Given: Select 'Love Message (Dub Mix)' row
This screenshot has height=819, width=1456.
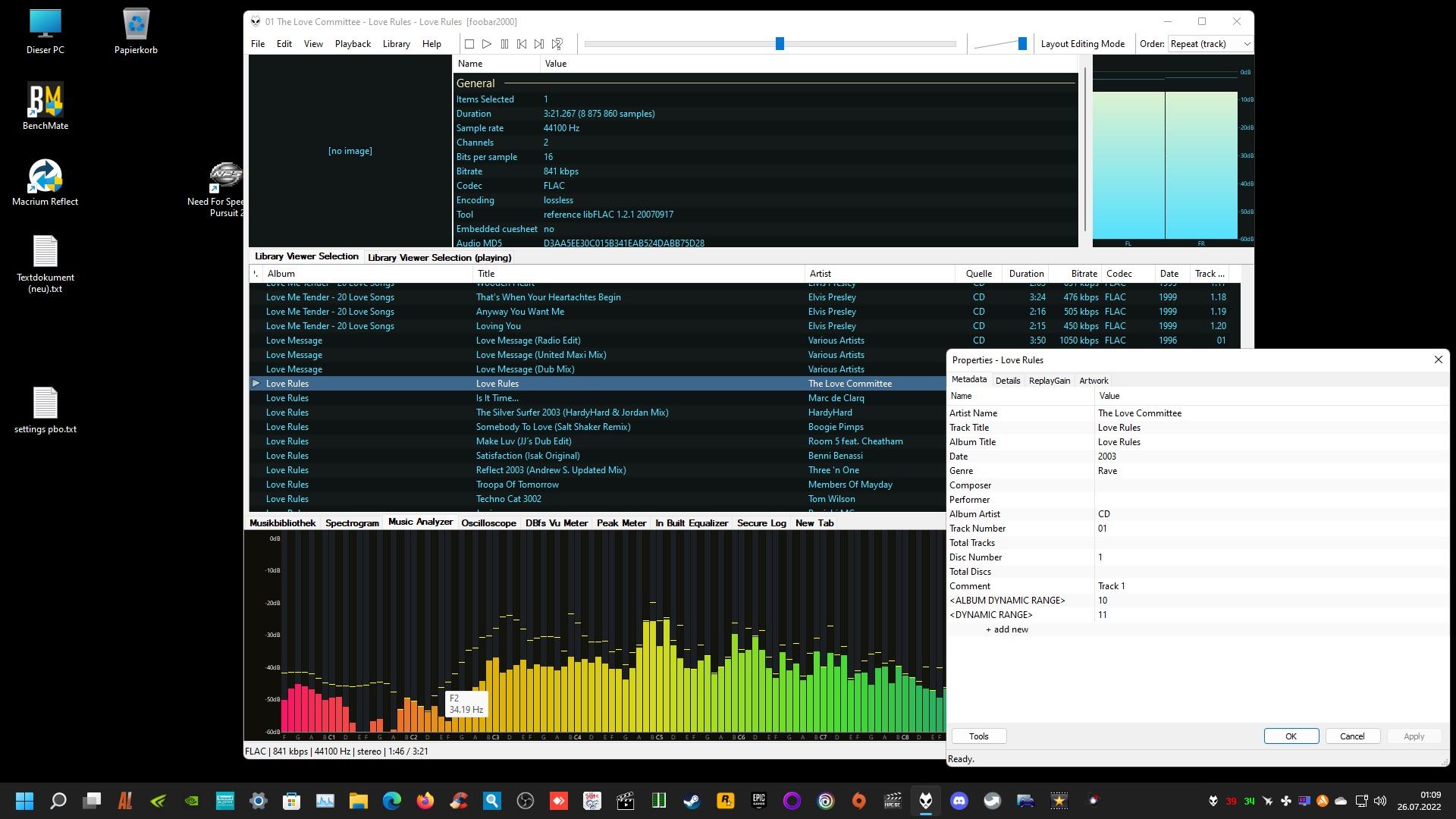Looking at the screenshot, I should coord(598,369).
